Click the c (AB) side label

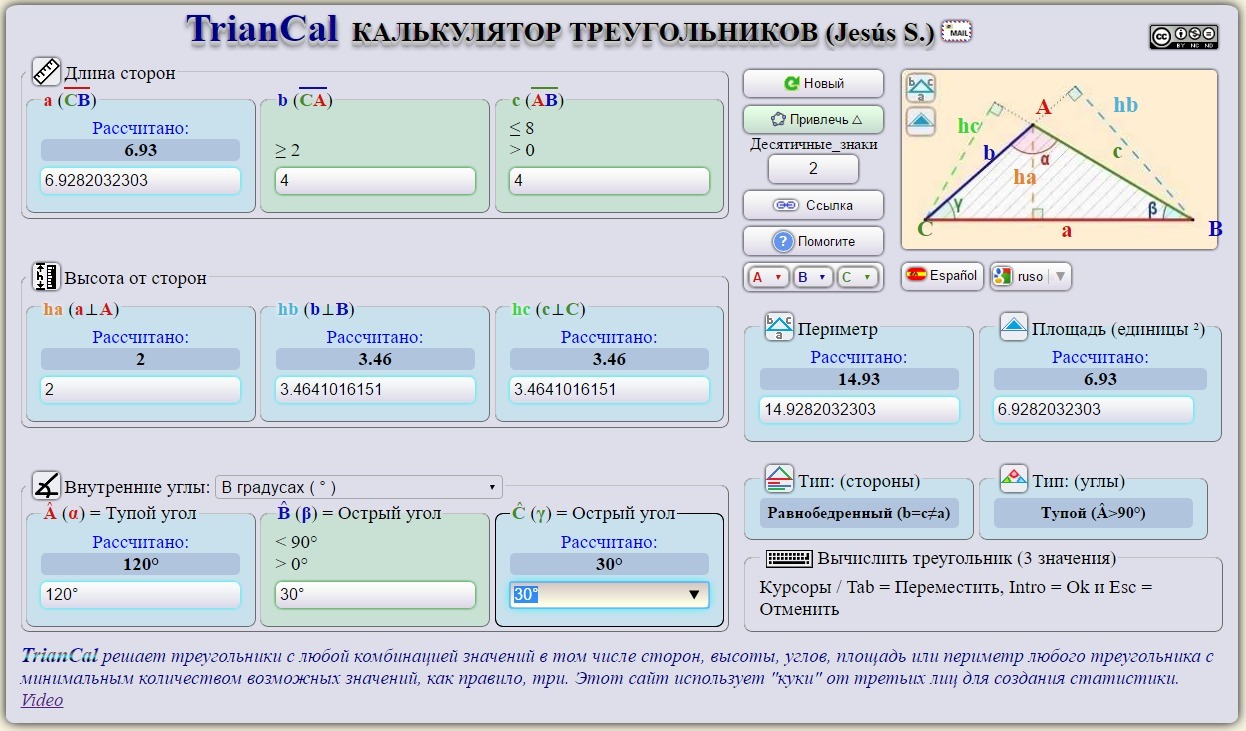point(539,99)
